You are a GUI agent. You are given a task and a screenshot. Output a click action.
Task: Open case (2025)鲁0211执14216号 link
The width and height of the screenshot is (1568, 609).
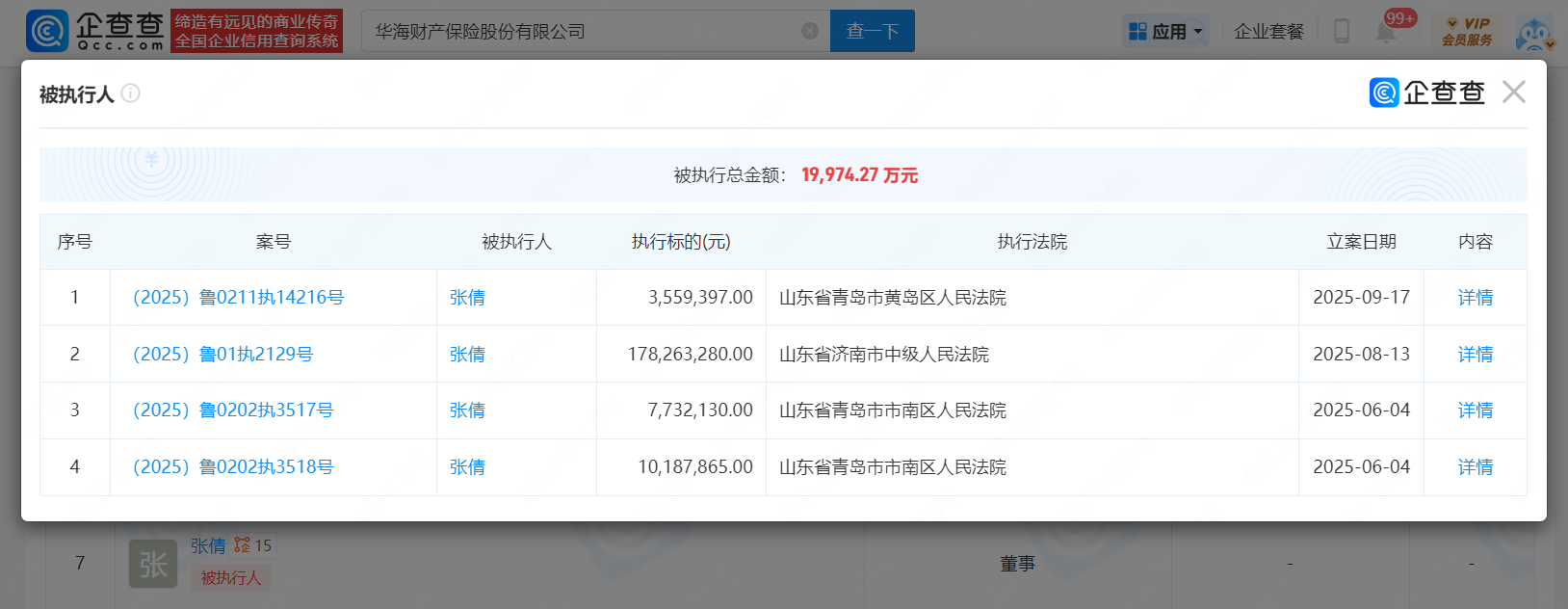pyautogui.click(x=238, y=298)
